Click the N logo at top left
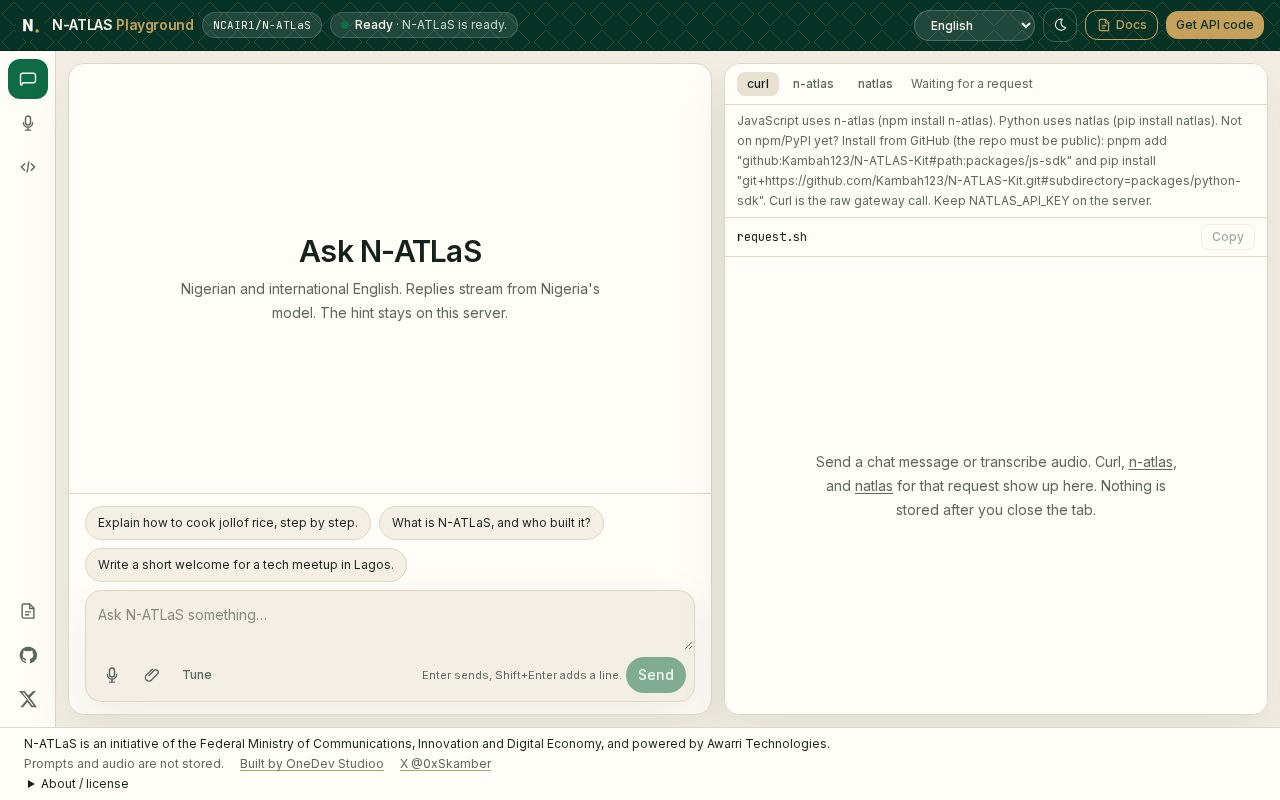This screenshot has height=800, width=1280. tap(31, 25)
